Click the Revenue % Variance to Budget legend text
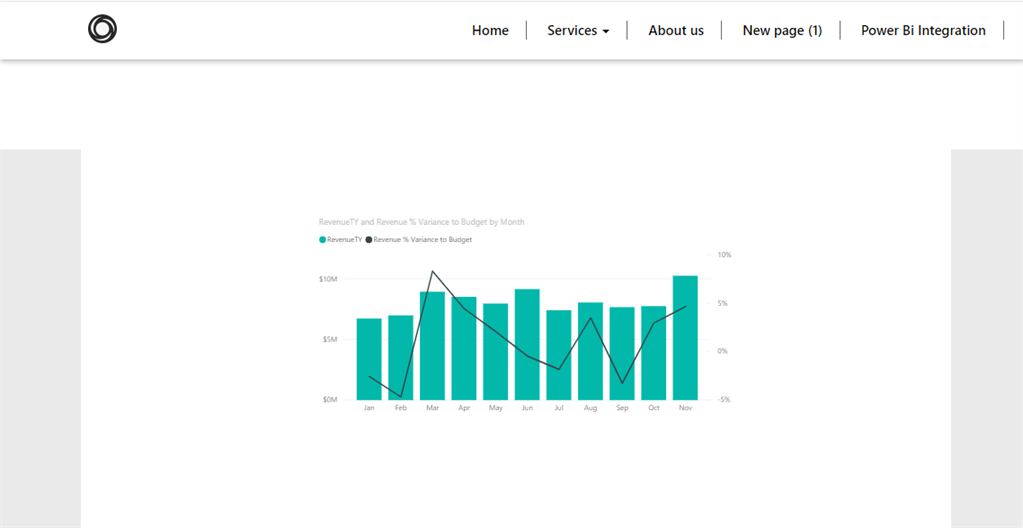1023x528 pixels. pos(422,240)
